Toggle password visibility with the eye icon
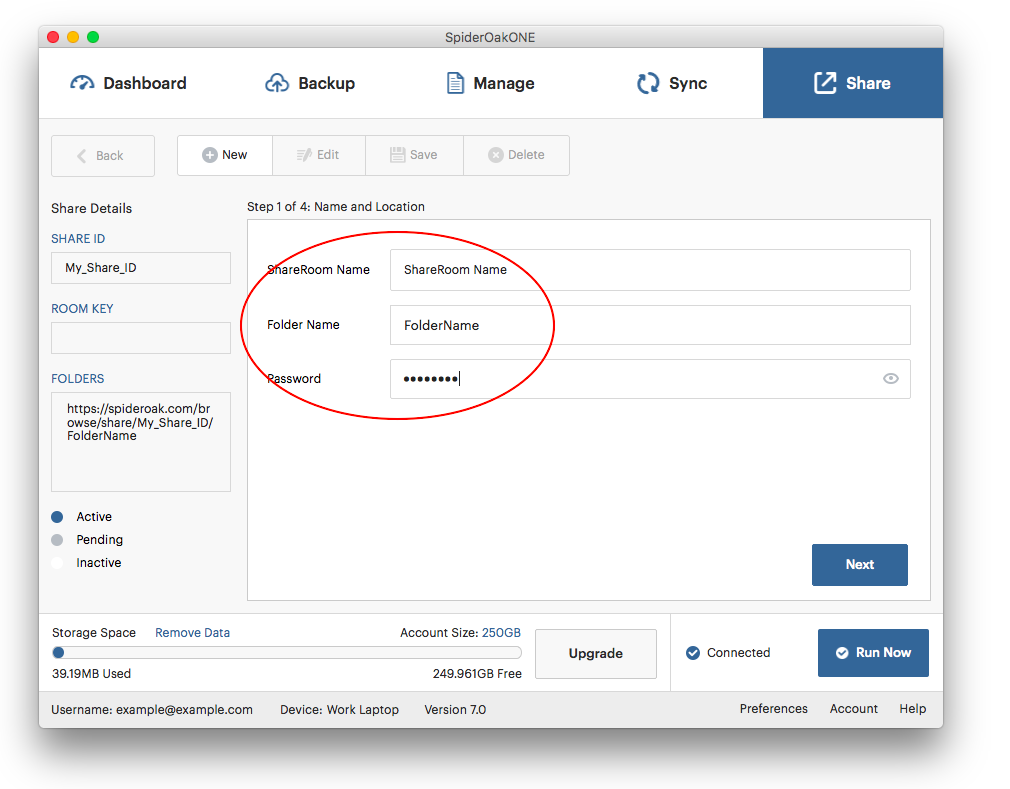Viewport: 1010px width, 789px height. pos(891,379)
